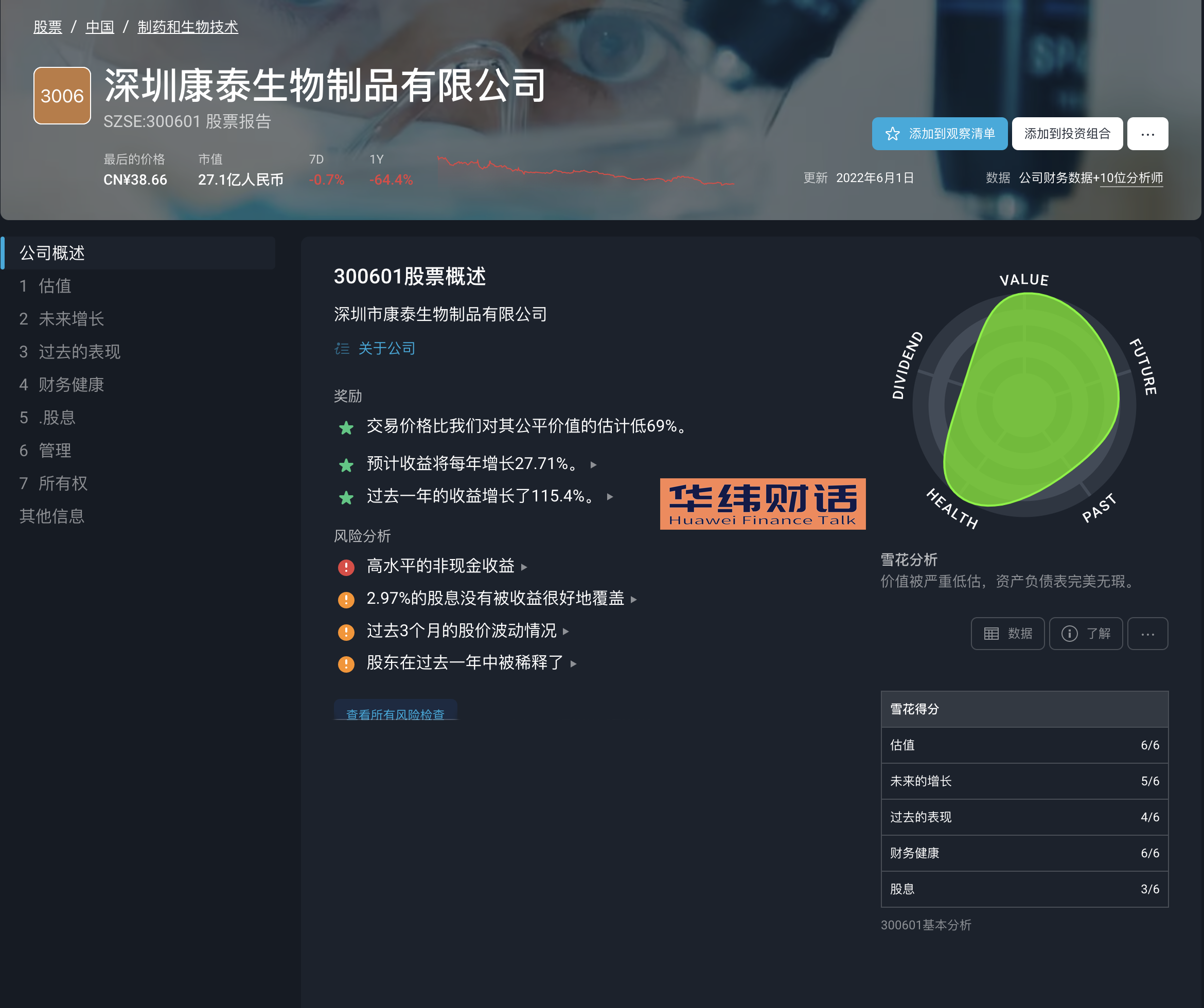1204x1008 pixels.
Task: Click green star next to 交易价格比我们 reward
Action: tap(346, 427)
